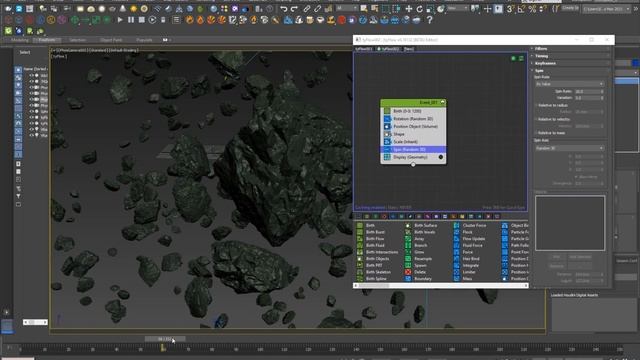Screen dimensions: 640x360
Task: Select the Display (Geometry) operator
Action: point(413,157)
